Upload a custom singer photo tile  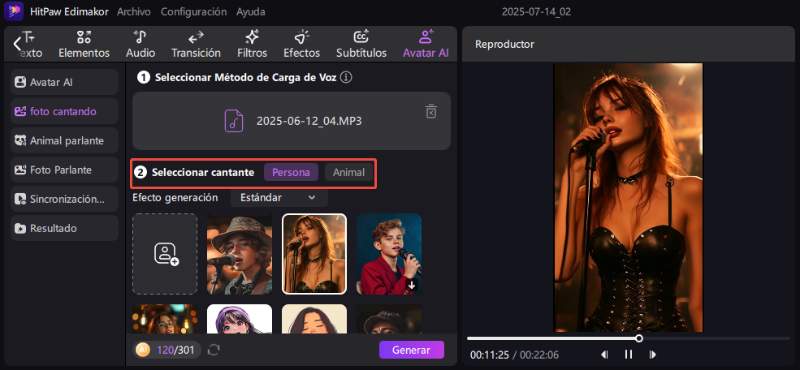pos(165,254)
